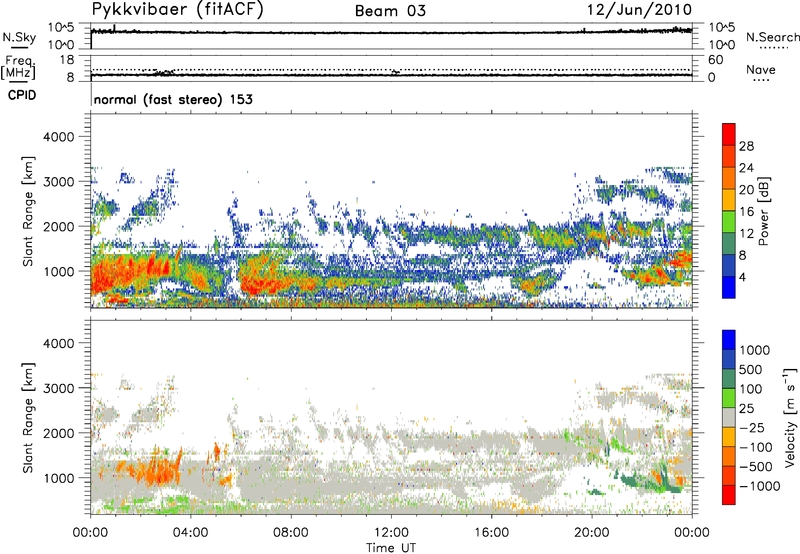Click the '28' power colorbar tick value
800x554 pixels.
pos(746,146)
